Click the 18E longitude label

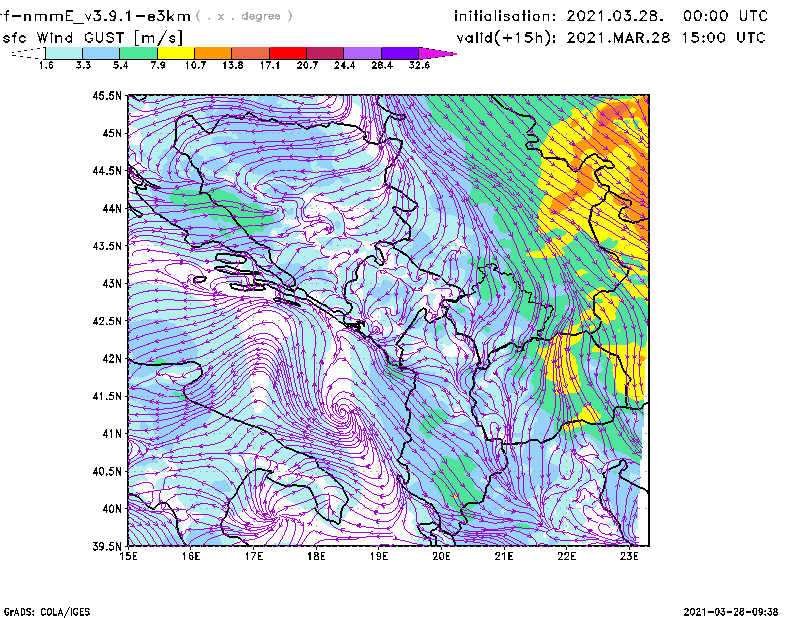(x=316, y=556)
